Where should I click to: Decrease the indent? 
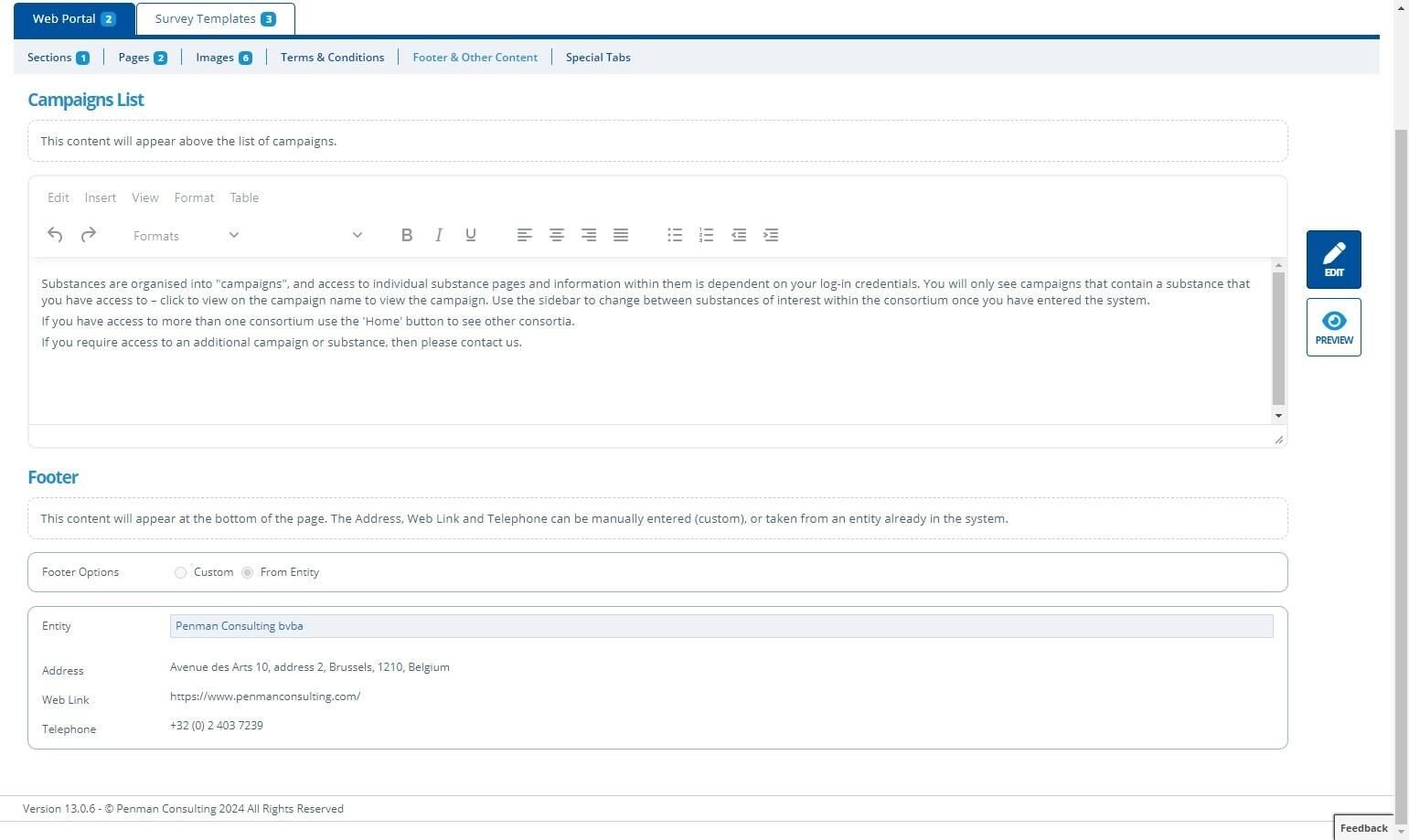pyautogui.click(x=739, y=235)
